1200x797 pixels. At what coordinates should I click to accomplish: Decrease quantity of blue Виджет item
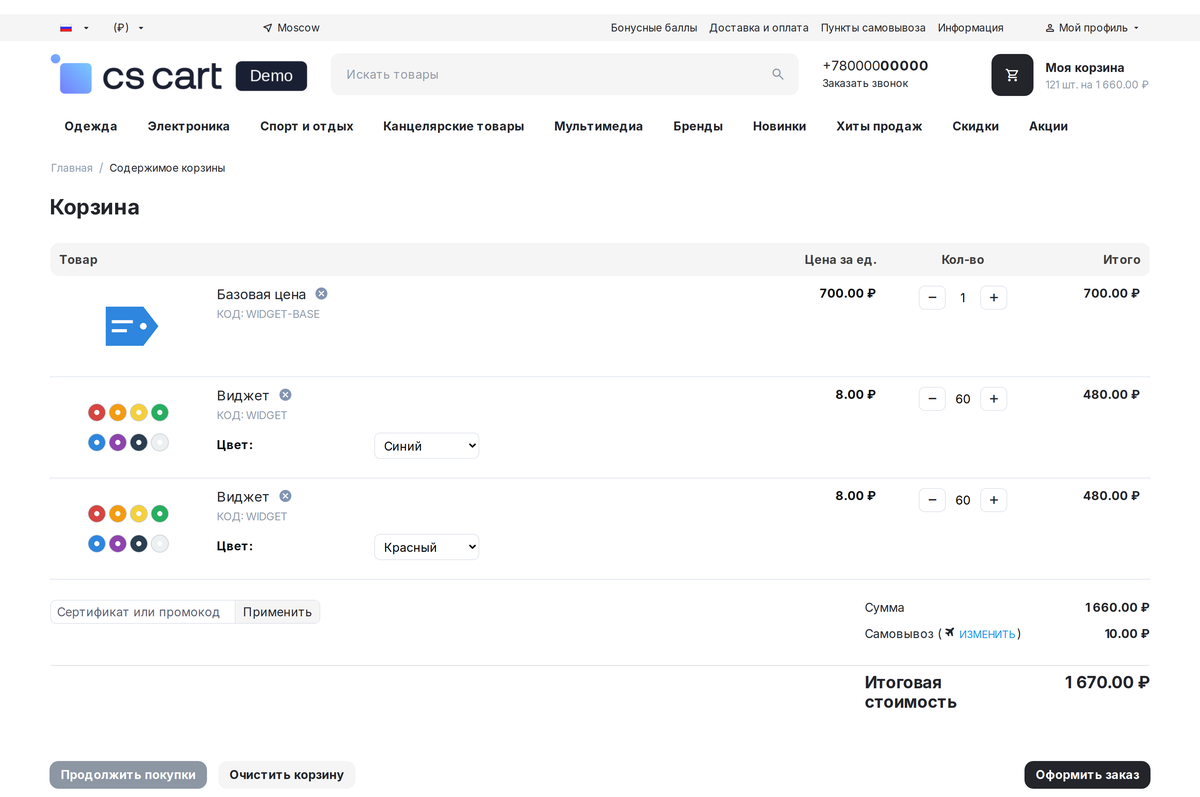(x=932, y=399)
